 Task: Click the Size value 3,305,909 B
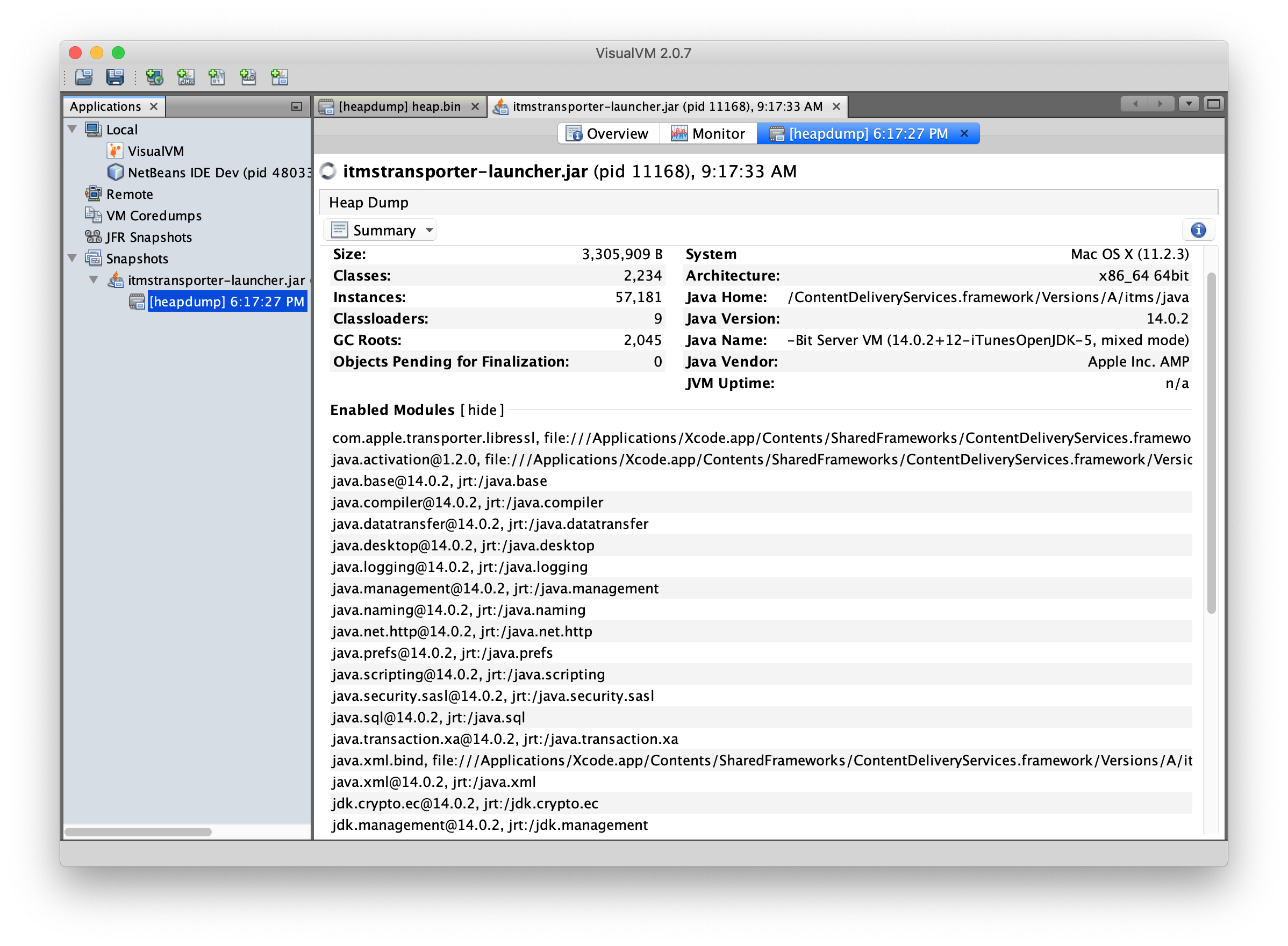(622, 254)
